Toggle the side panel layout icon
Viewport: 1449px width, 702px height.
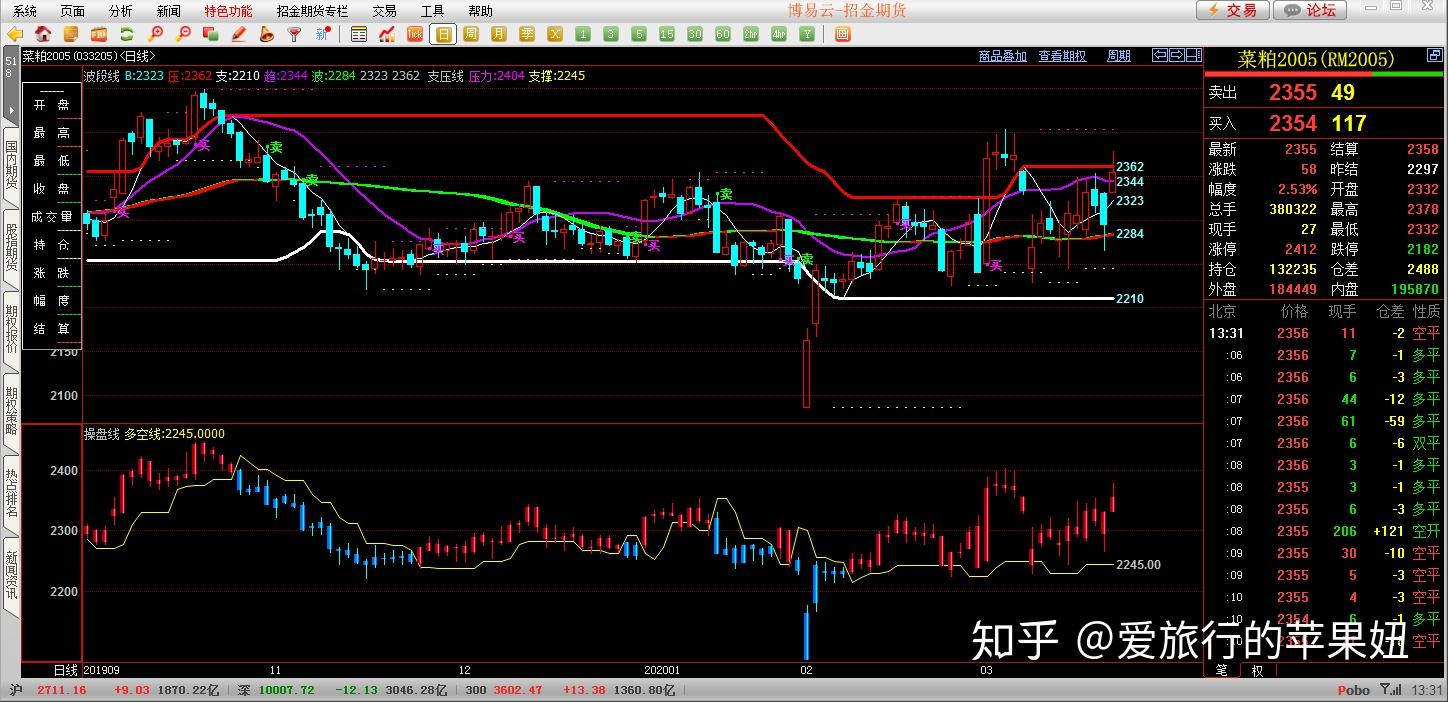(1194, 55)
